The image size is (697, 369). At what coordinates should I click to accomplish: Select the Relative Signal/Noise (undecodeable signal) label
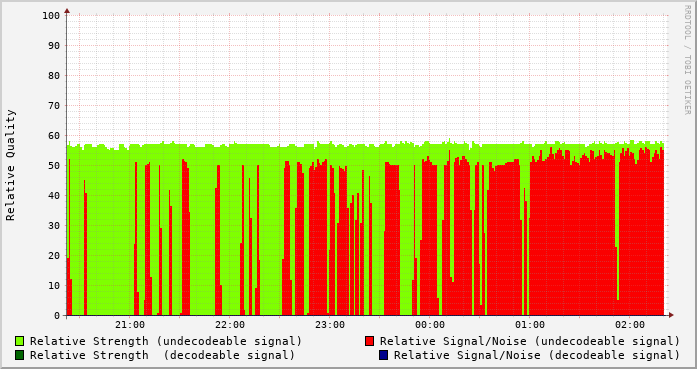pos(530,341)
